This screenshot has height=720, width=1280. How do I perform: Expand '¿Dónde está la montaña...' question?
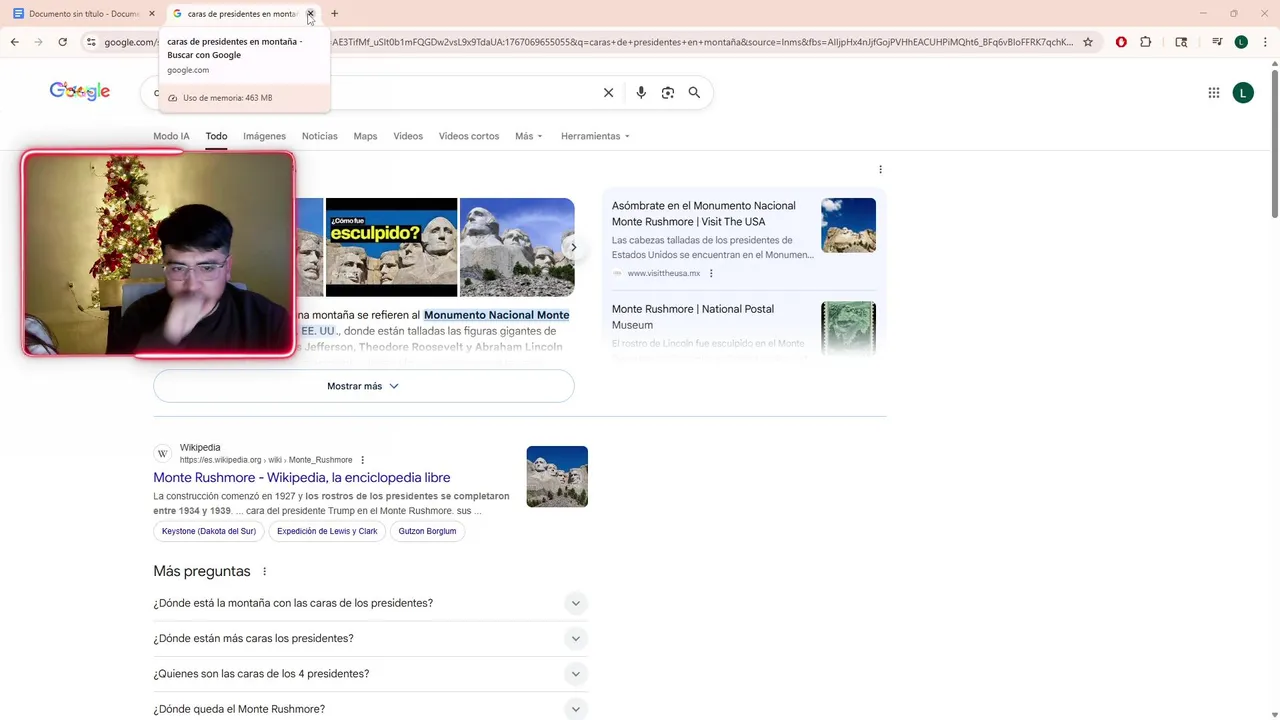[370, 603]
